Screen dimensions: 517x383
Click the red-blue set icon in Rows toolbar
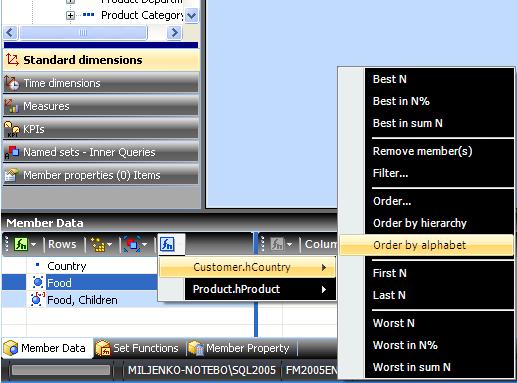coord(133,244)
